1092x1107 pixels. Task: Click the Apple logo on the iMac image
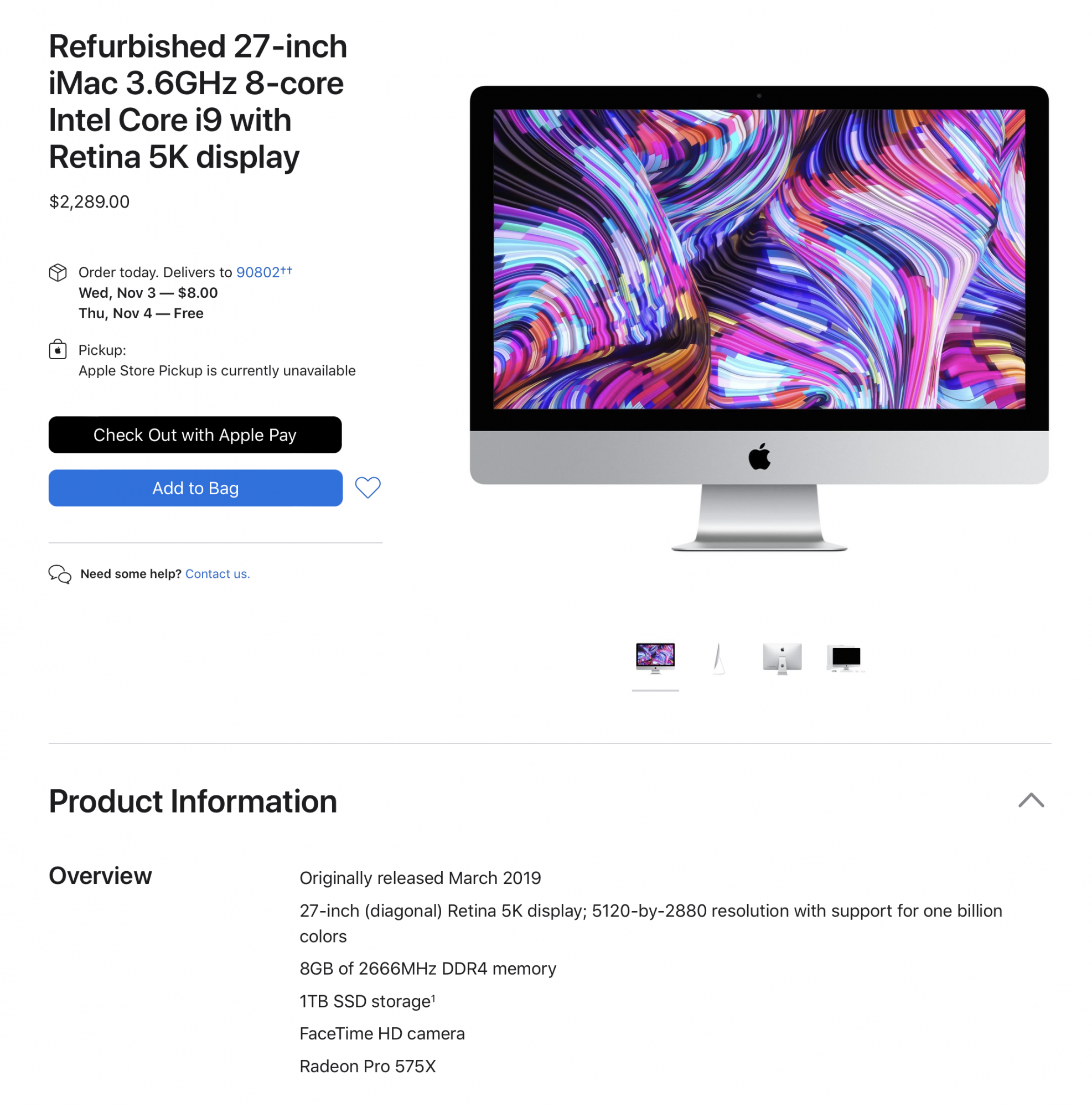point(759,456)
